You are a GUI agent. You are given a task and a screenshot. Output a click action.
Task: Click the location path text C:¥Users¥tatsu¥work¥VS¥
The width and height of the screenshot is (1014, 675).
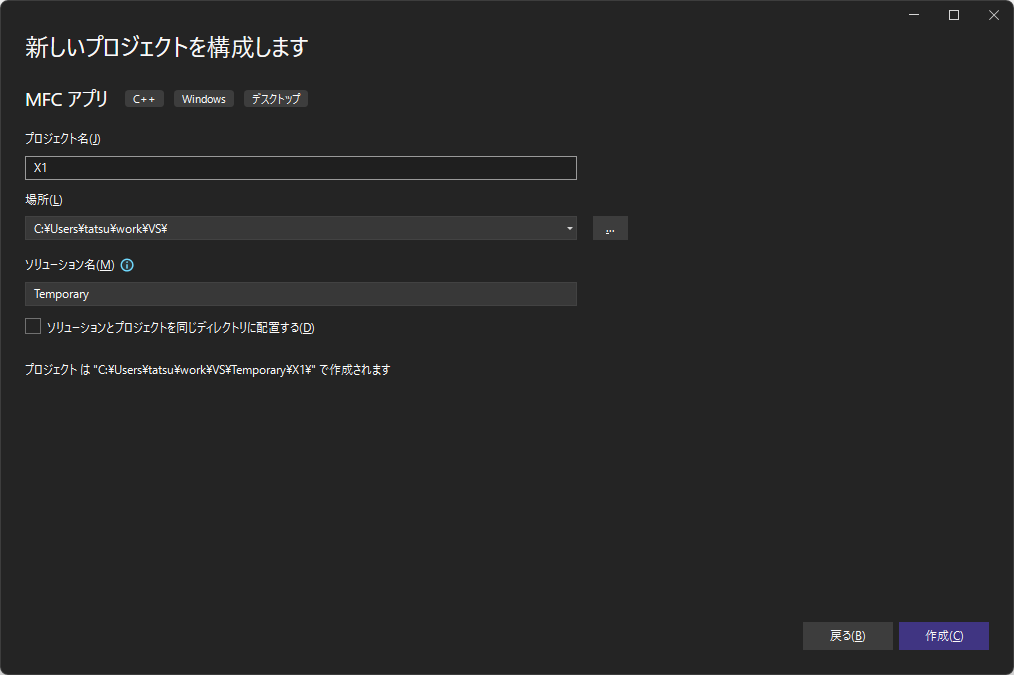pos(100,228)
